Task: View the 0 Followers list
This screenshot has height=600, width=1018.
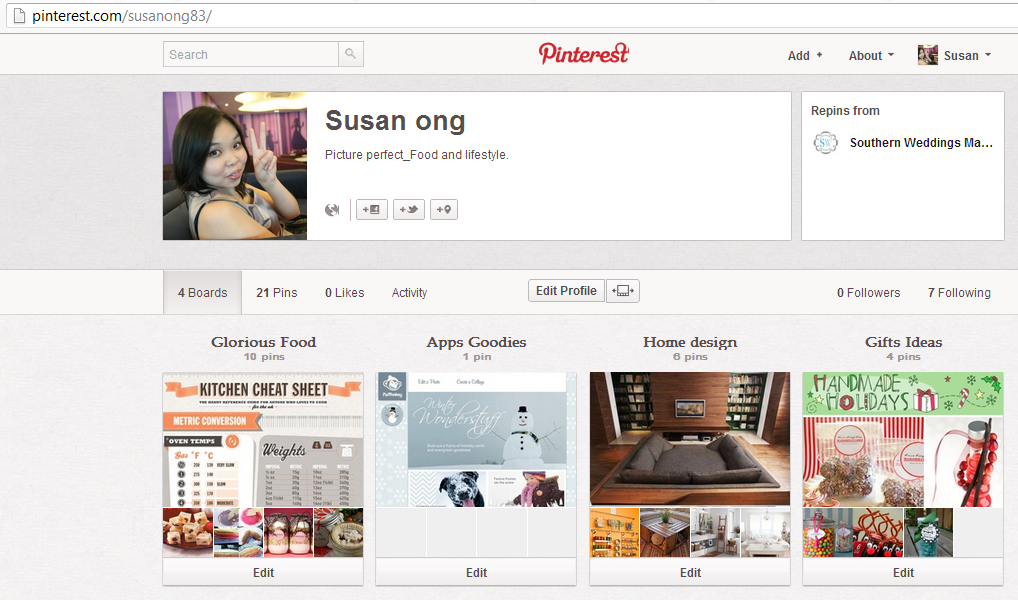Action: pyautogui.click(x=869, y=293)
